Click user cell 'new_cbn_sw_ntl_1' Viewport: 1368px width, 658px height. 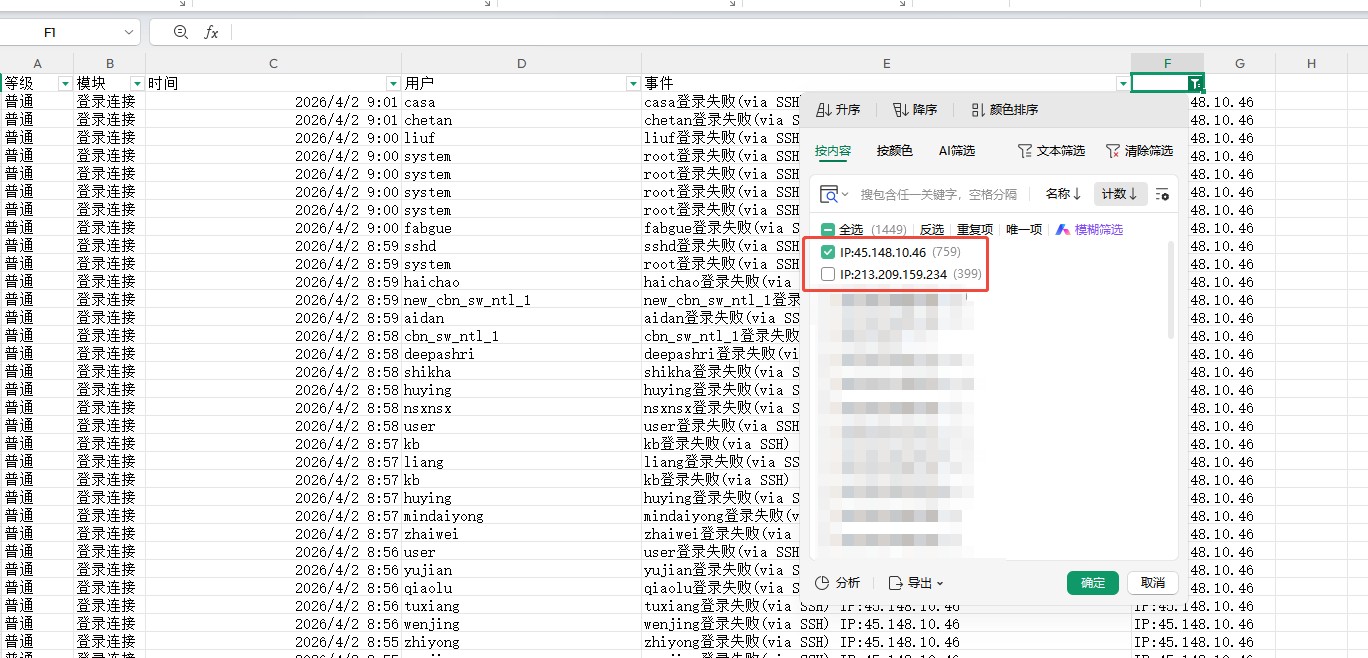pos(521,300)
